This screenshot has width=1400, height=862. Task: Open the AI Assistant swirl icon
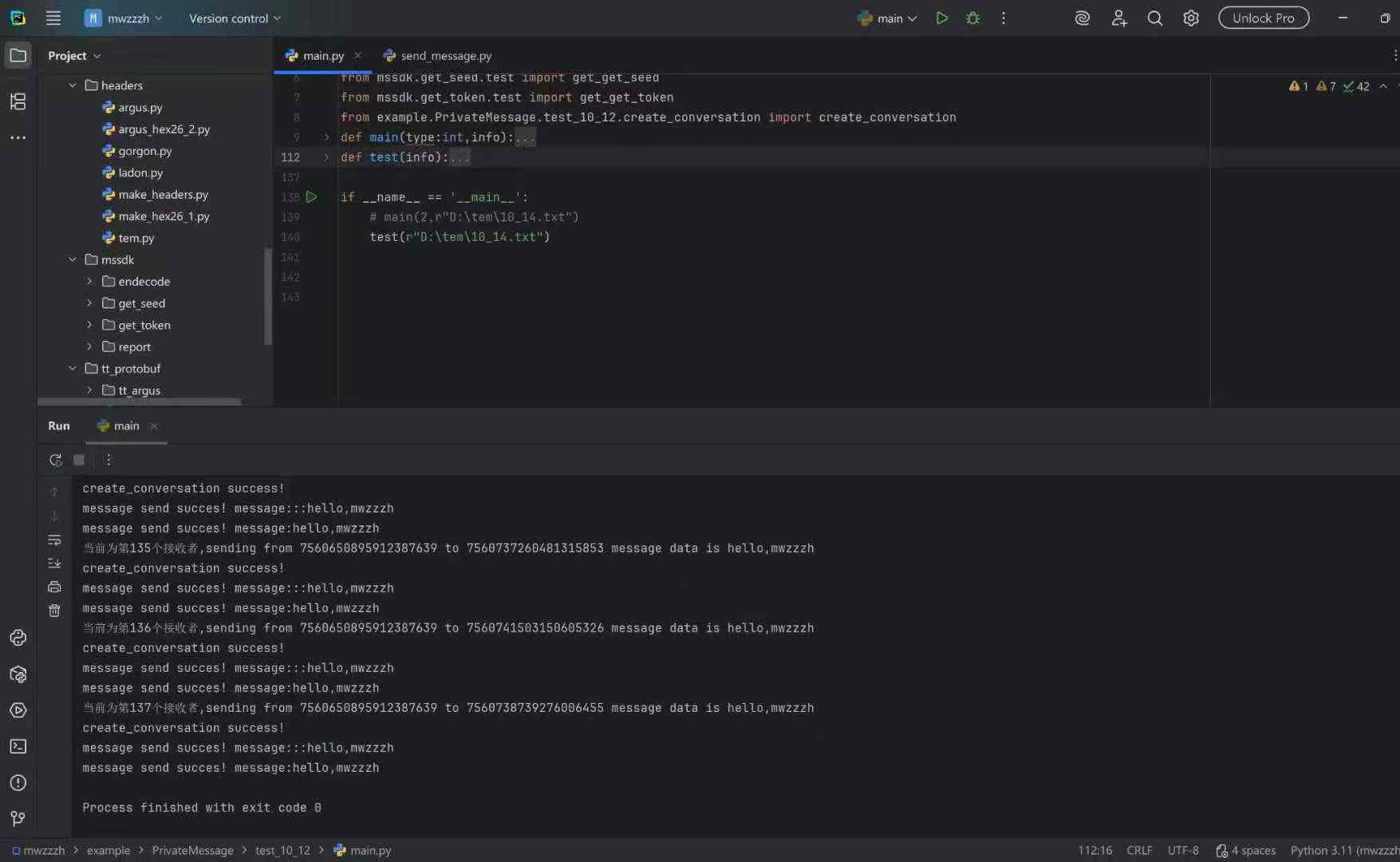[1082, 18]
